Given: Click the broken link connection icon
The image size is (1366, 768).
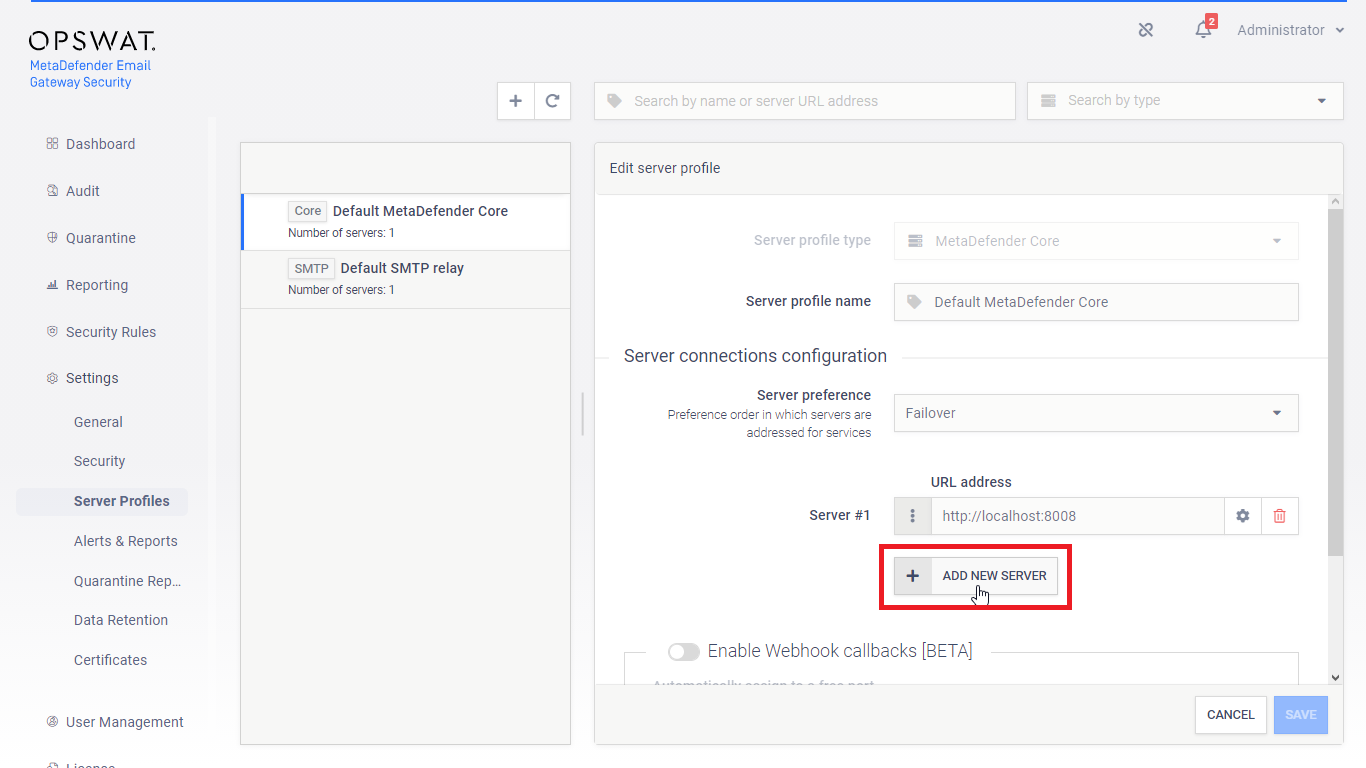Looking at the screenshot, I should (x=1146, y=30).
